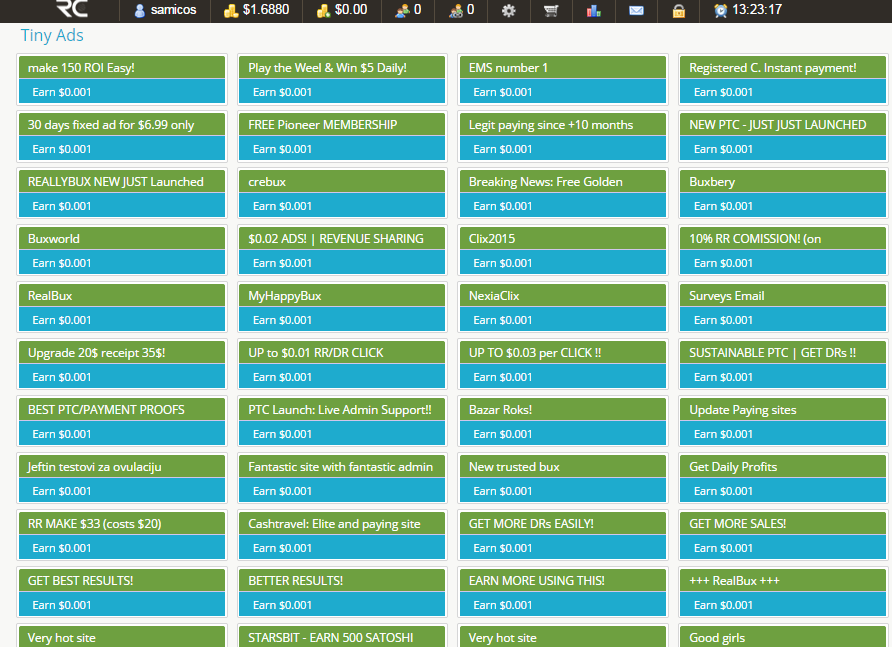The image size is (892, 647).
Task: Open the shopping cart icon
Action: pyautogui.click(x=551, y=11)
